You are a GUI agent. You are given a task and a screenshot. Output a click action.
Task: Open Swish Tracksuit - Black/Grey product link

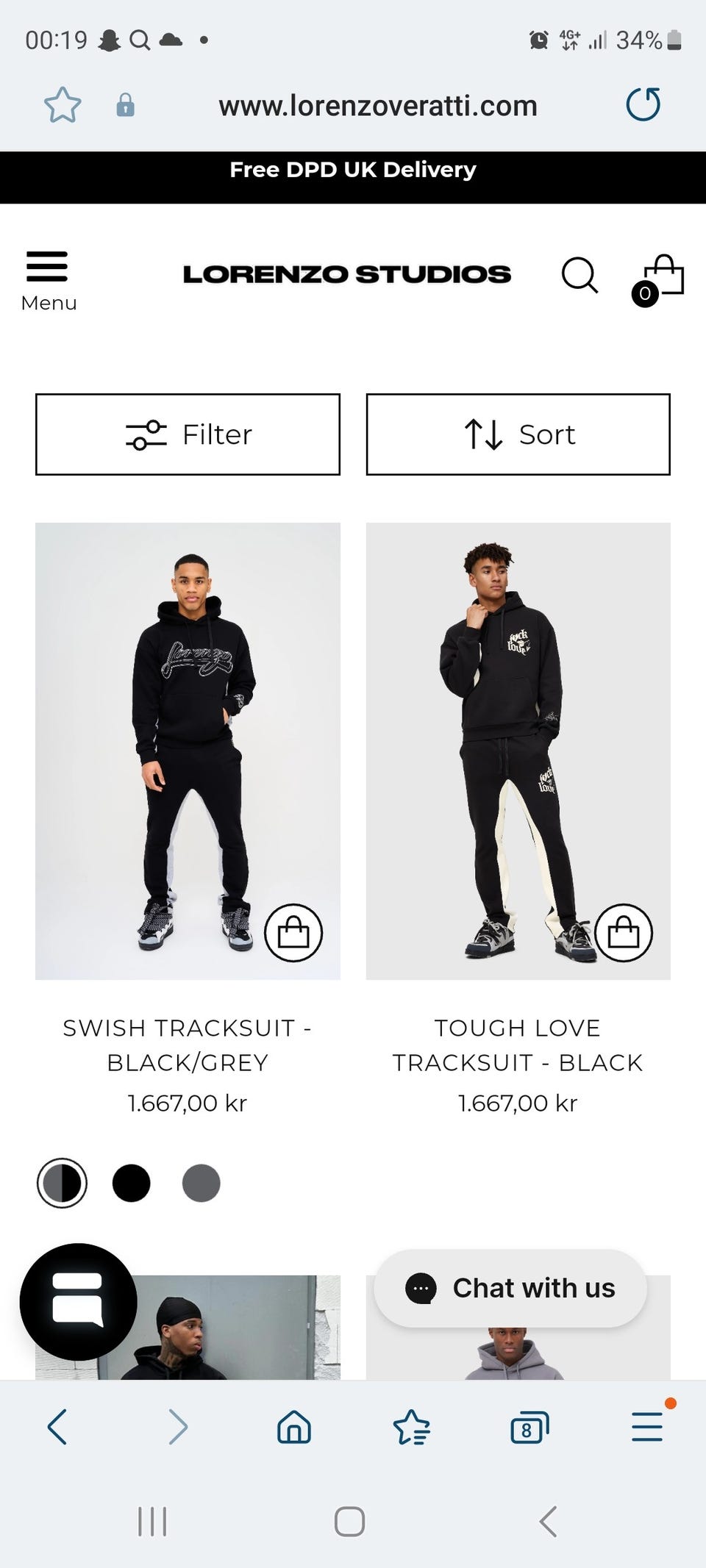coord(188,1045)
